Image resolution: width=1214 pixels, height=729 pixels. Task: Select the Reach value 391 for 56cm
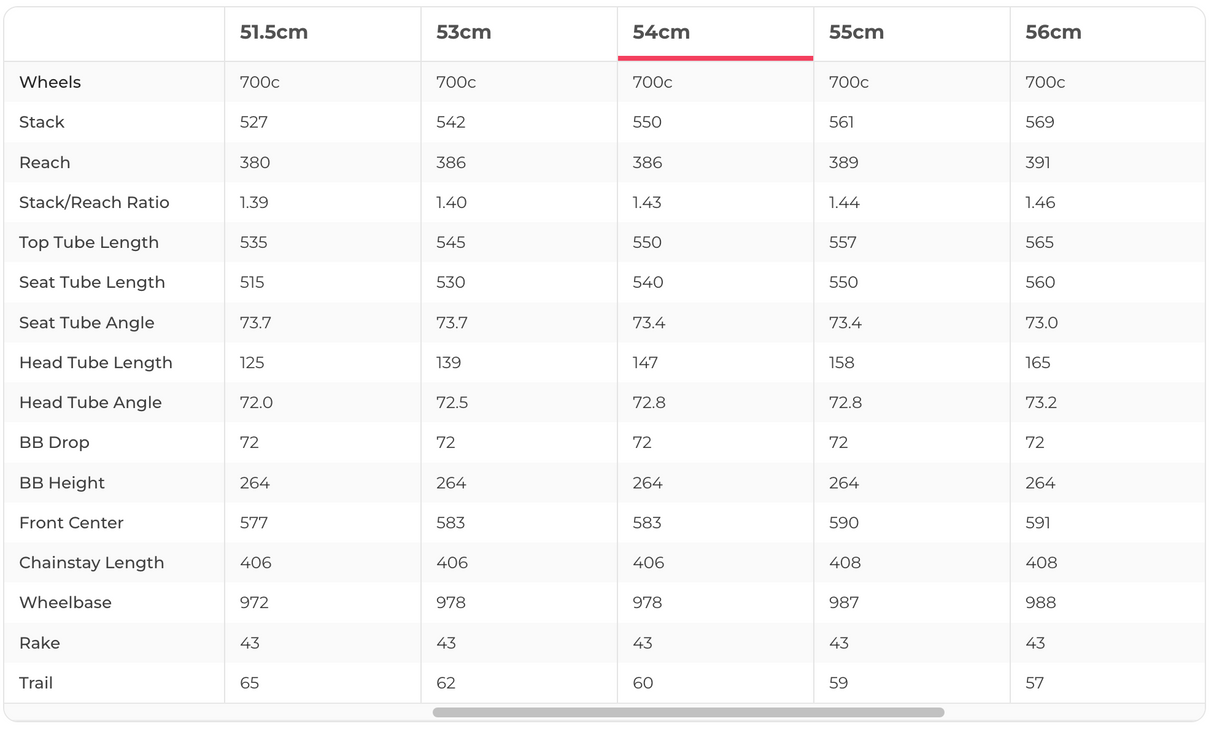coord(1038,162)
